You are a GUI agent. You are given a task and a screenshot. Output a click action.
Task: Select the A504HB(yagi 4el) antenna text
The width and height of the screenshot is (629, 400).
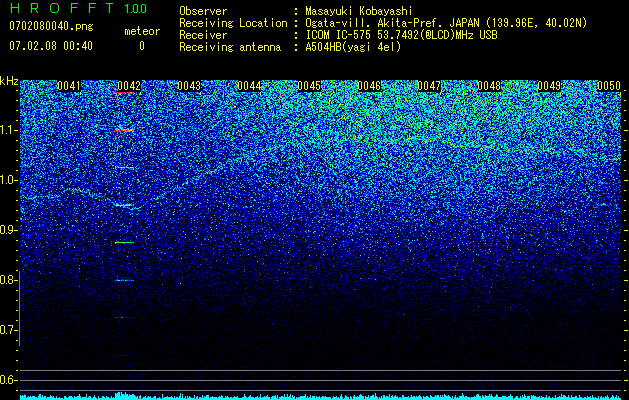353,47
